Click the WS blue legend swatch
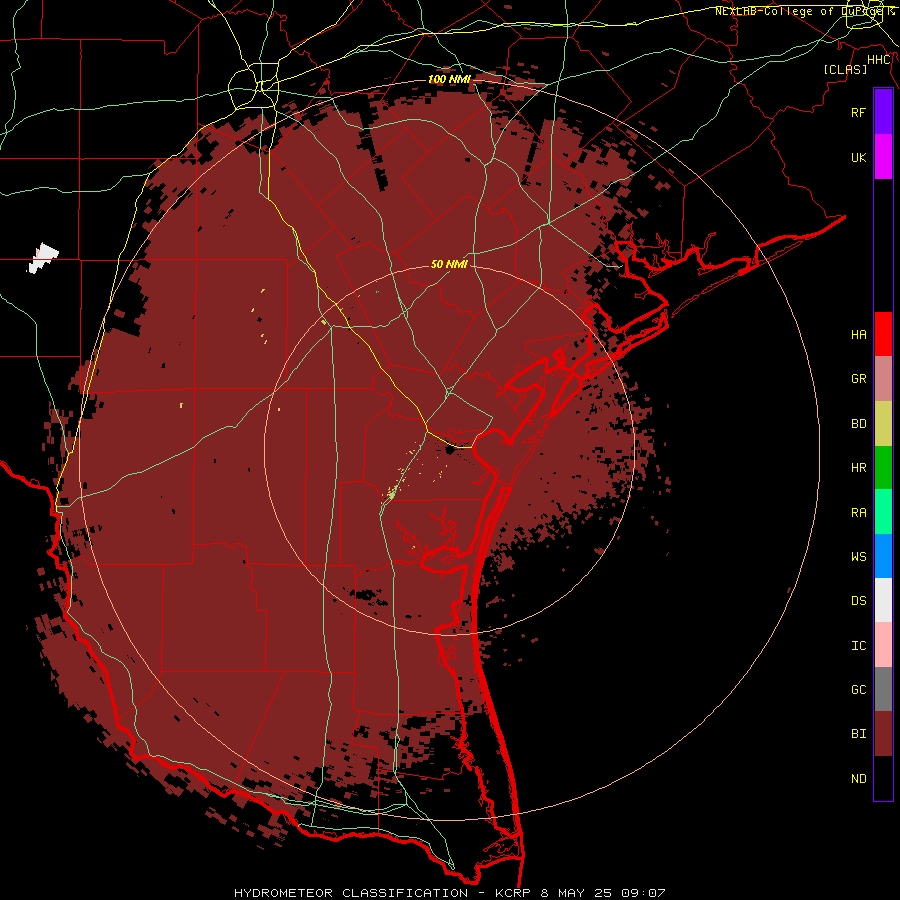The height and width of the screenshot is (900, 900). (883, 556)
